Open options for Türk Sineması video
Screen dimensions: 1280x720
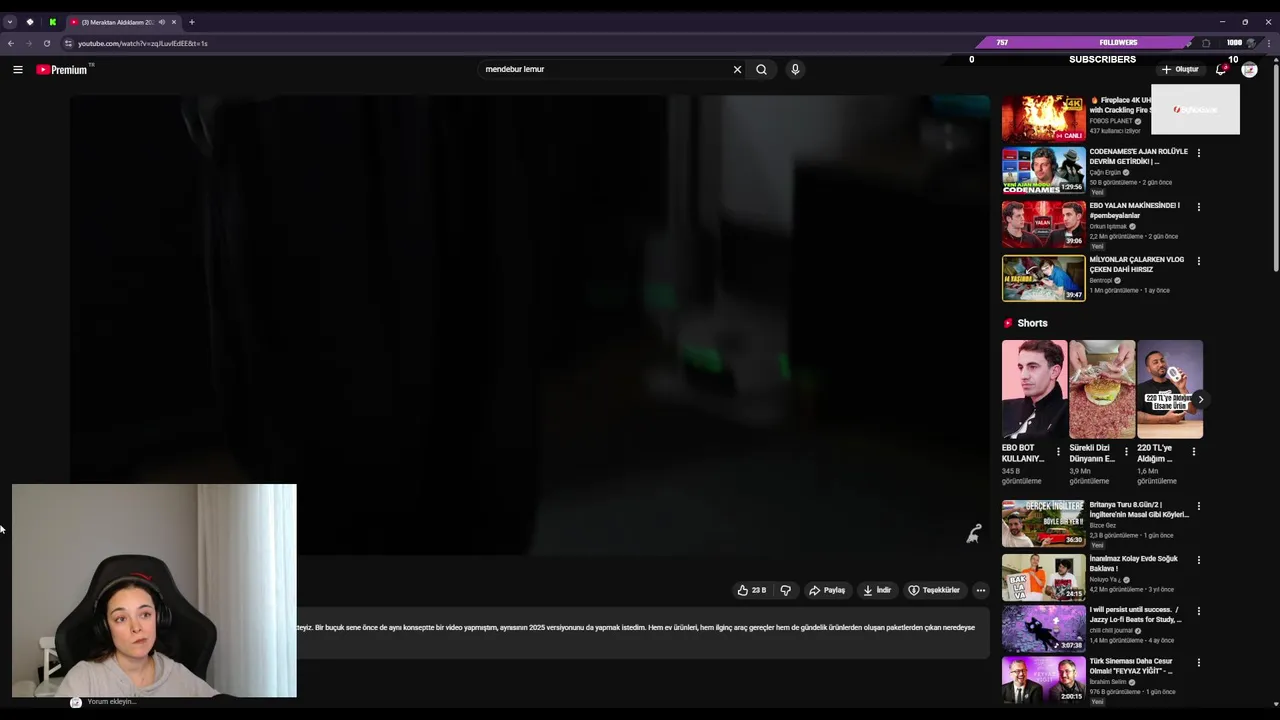pos(1198,662)
